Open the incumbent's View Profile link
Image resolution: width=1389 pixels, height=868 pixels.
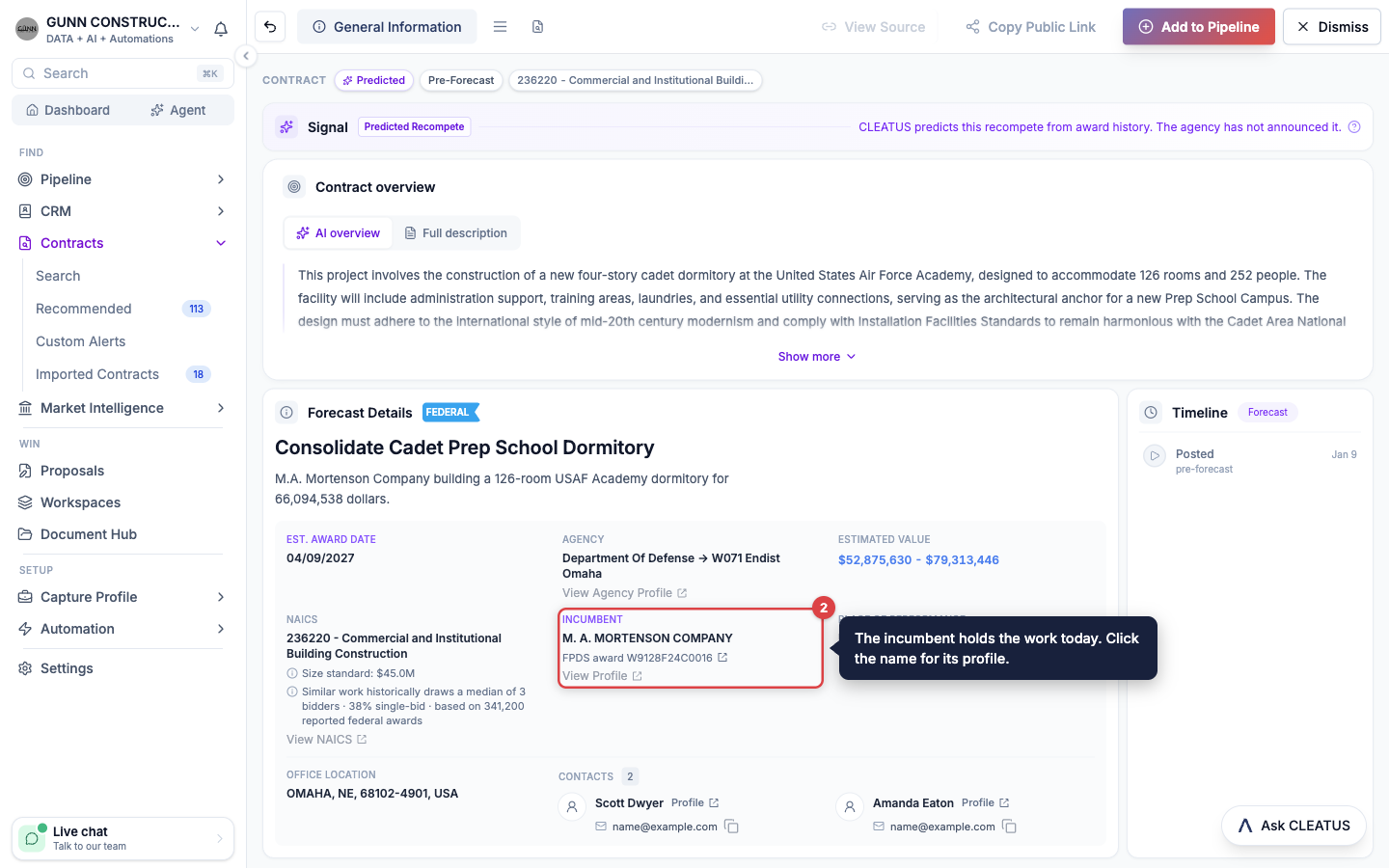[x=602, y=676]
